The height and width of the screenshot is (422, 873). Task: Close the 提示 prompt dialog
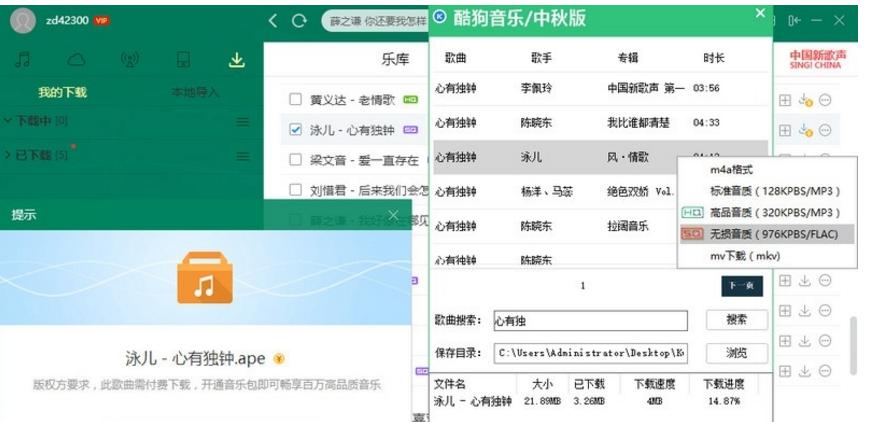click(394, 215)
